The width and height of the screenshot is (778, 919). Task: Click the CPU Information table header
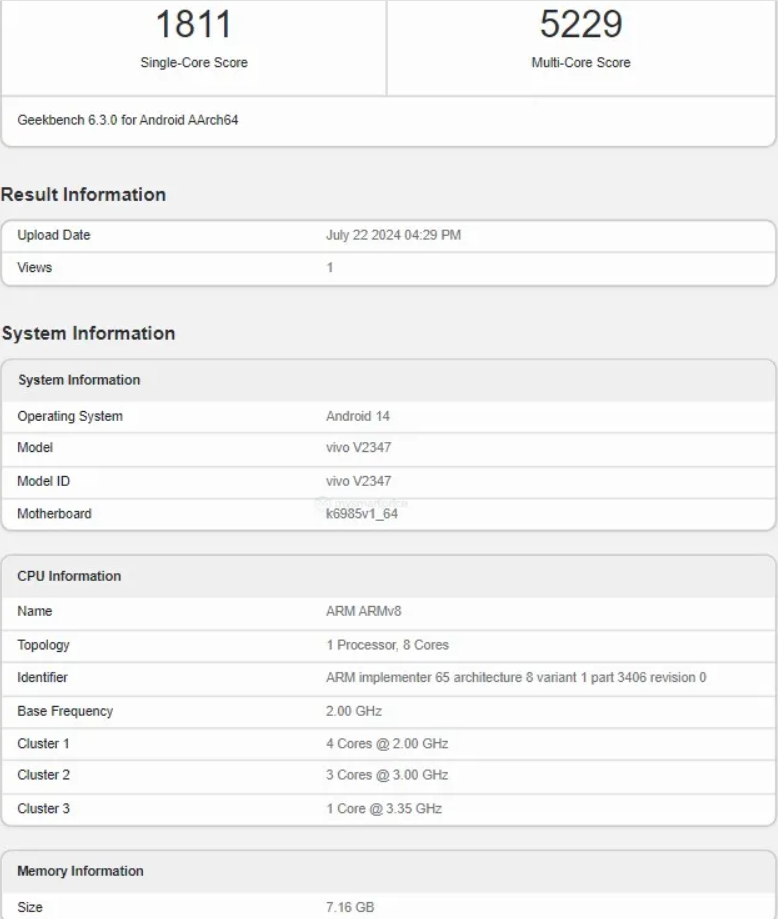[x=69, y=576]
